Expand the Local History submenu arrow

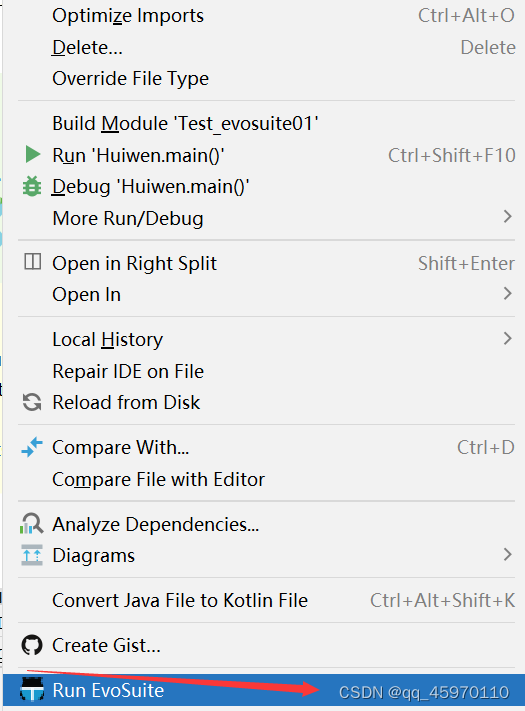tap(508, 338)
